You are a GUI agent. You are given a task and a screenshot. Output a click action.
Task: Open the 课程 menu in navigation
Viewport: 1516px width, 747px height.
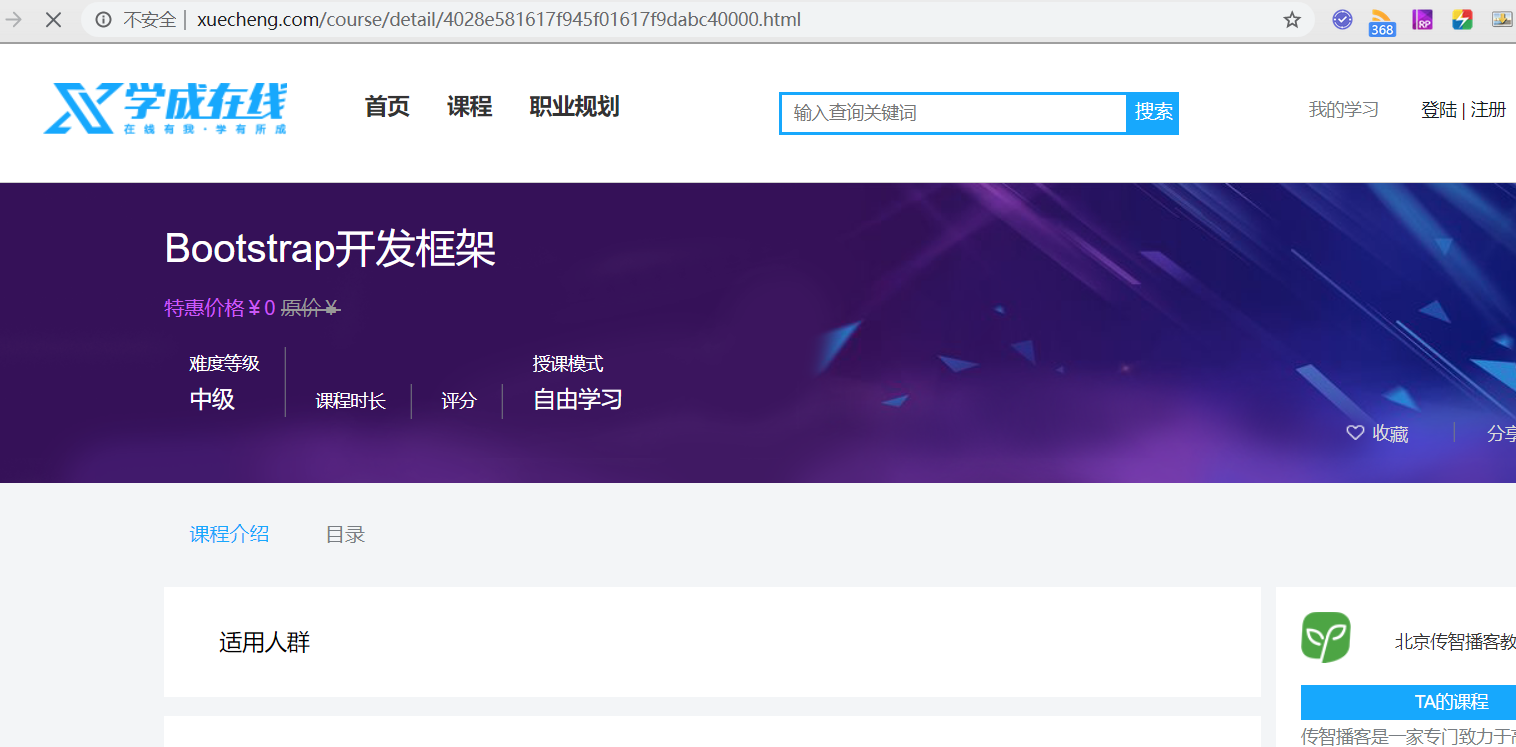(469, 107)
